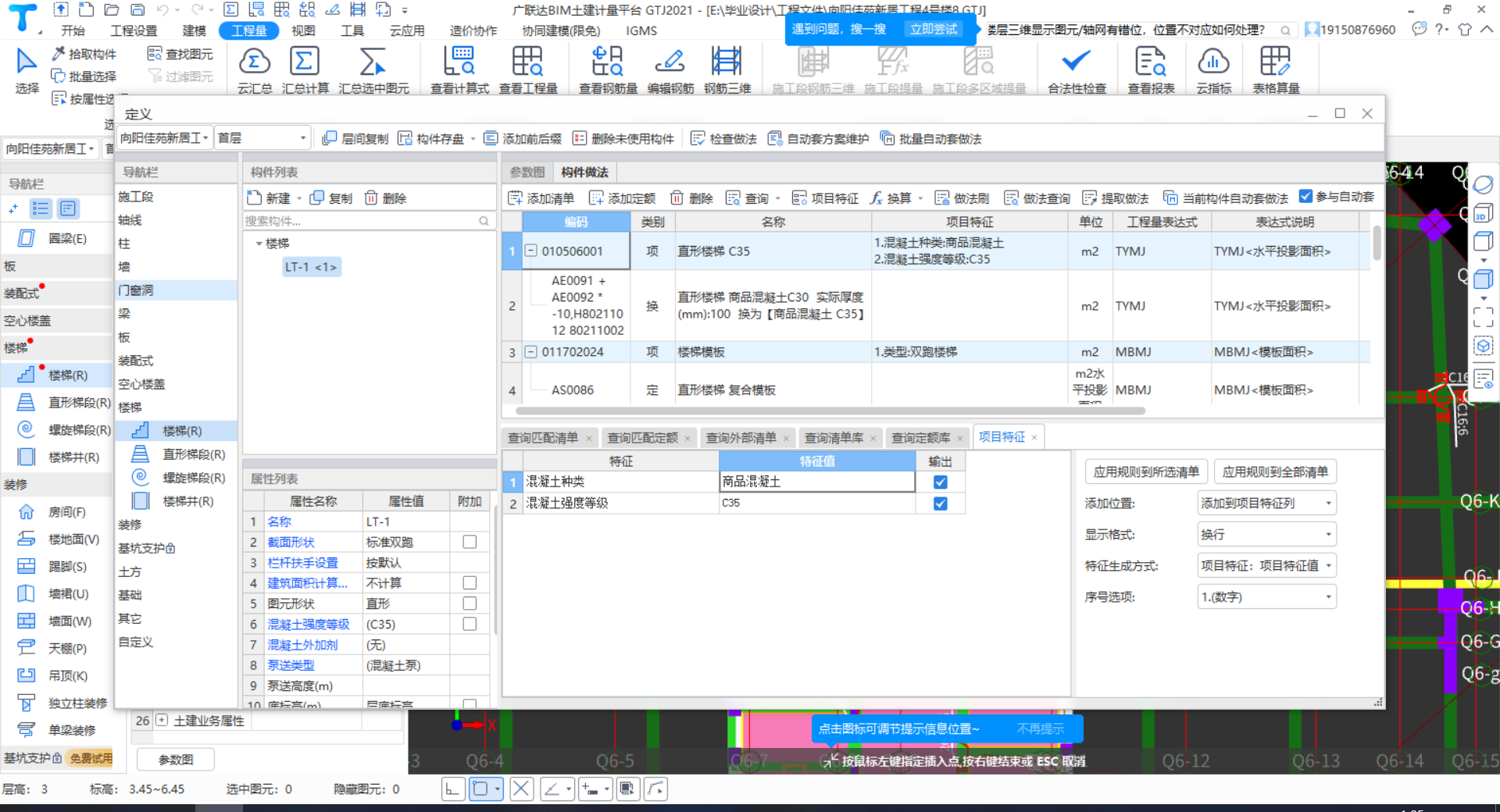Image resolution: width=1500 pixels, height=812 pixels.
Task: Open 序号选项 dropdown
Action: tap(1266, 597)
